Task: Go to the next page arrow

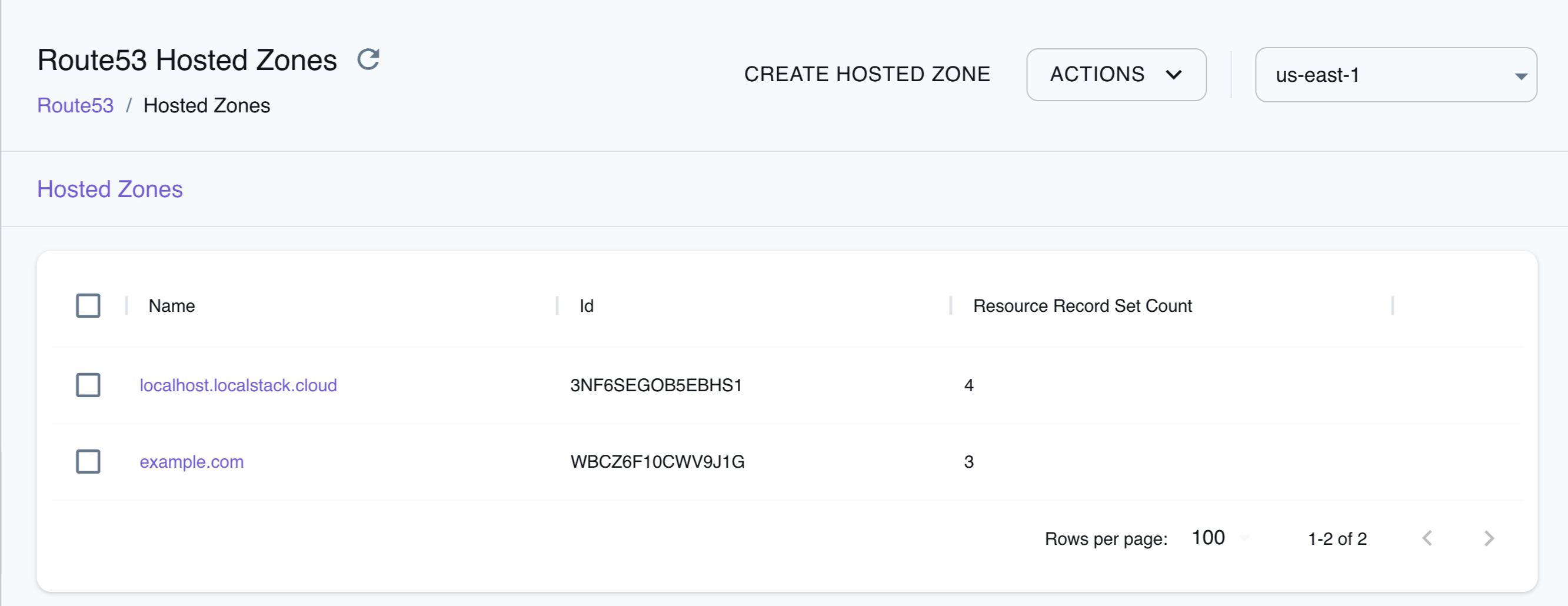Action: point(1489,538)
